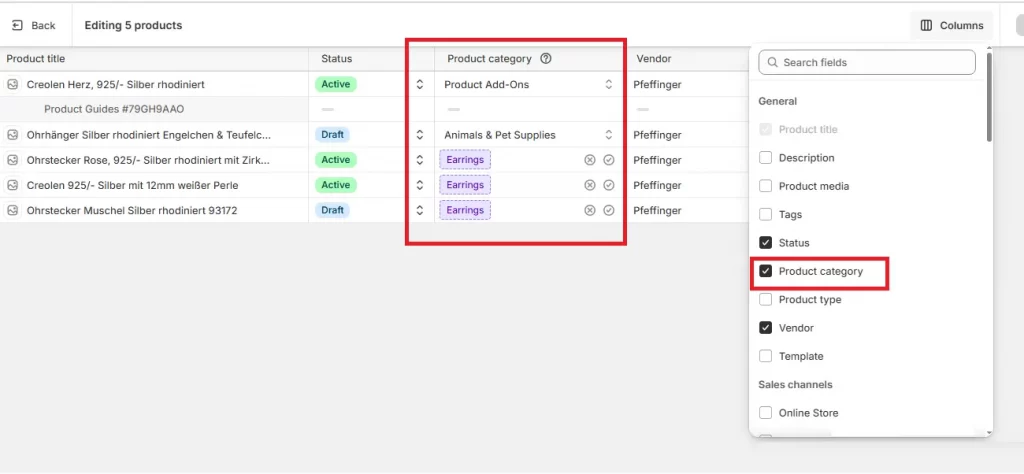Screen dimensions: 1024x474
Task: Open the Columns picker button
Action: click(952, 25)
